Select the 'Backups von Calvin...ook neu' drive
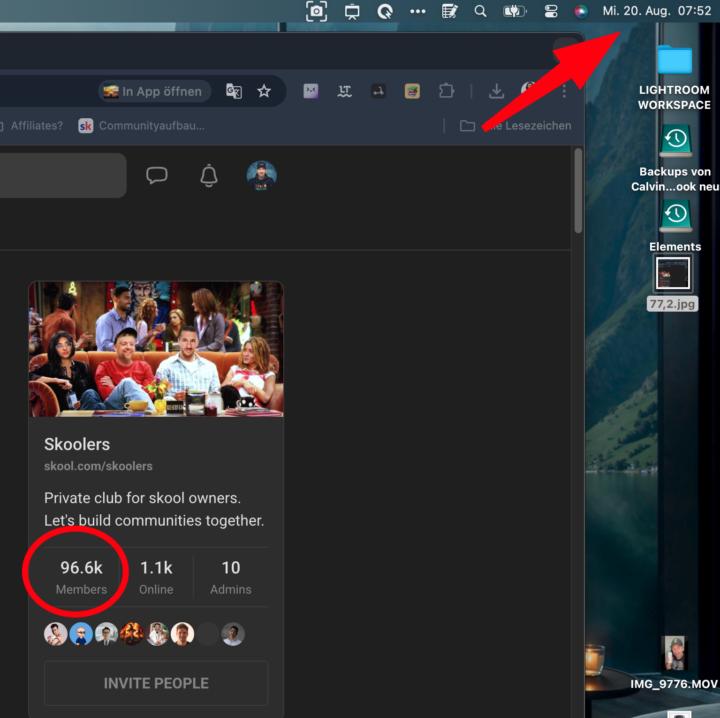The image size is (720, 718). 675,158
